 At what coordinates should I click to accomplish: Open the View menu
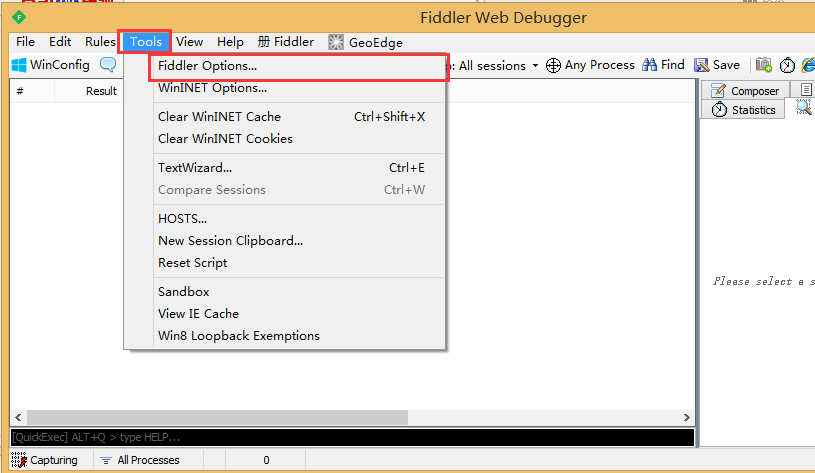tap(189, 42)
